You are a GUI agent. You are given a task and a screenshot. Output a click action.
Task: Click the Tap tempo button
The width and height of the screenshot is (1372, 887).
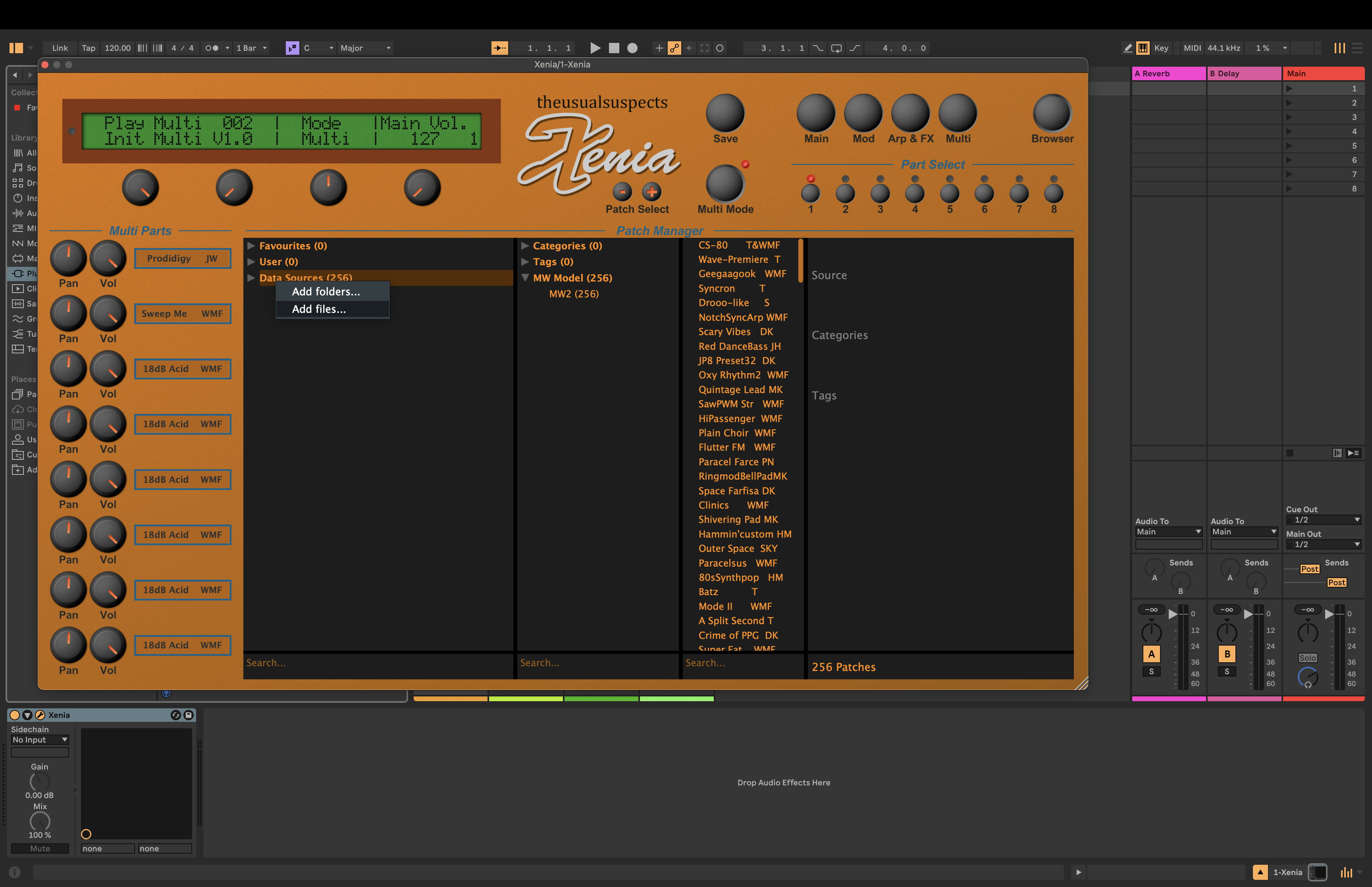click(88, 48)
